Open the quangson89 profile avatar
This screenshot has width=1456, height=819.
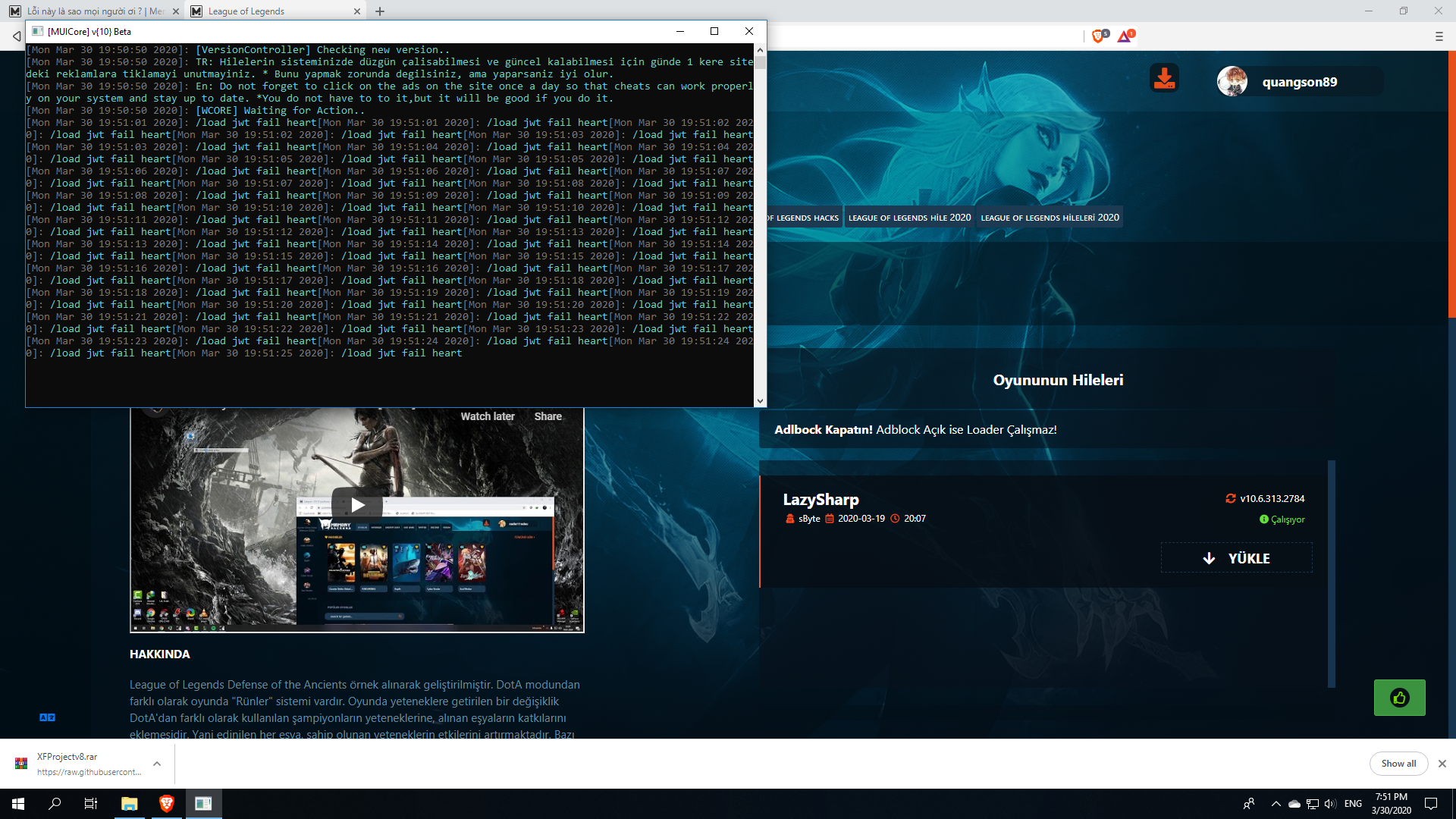[1232, 81]
